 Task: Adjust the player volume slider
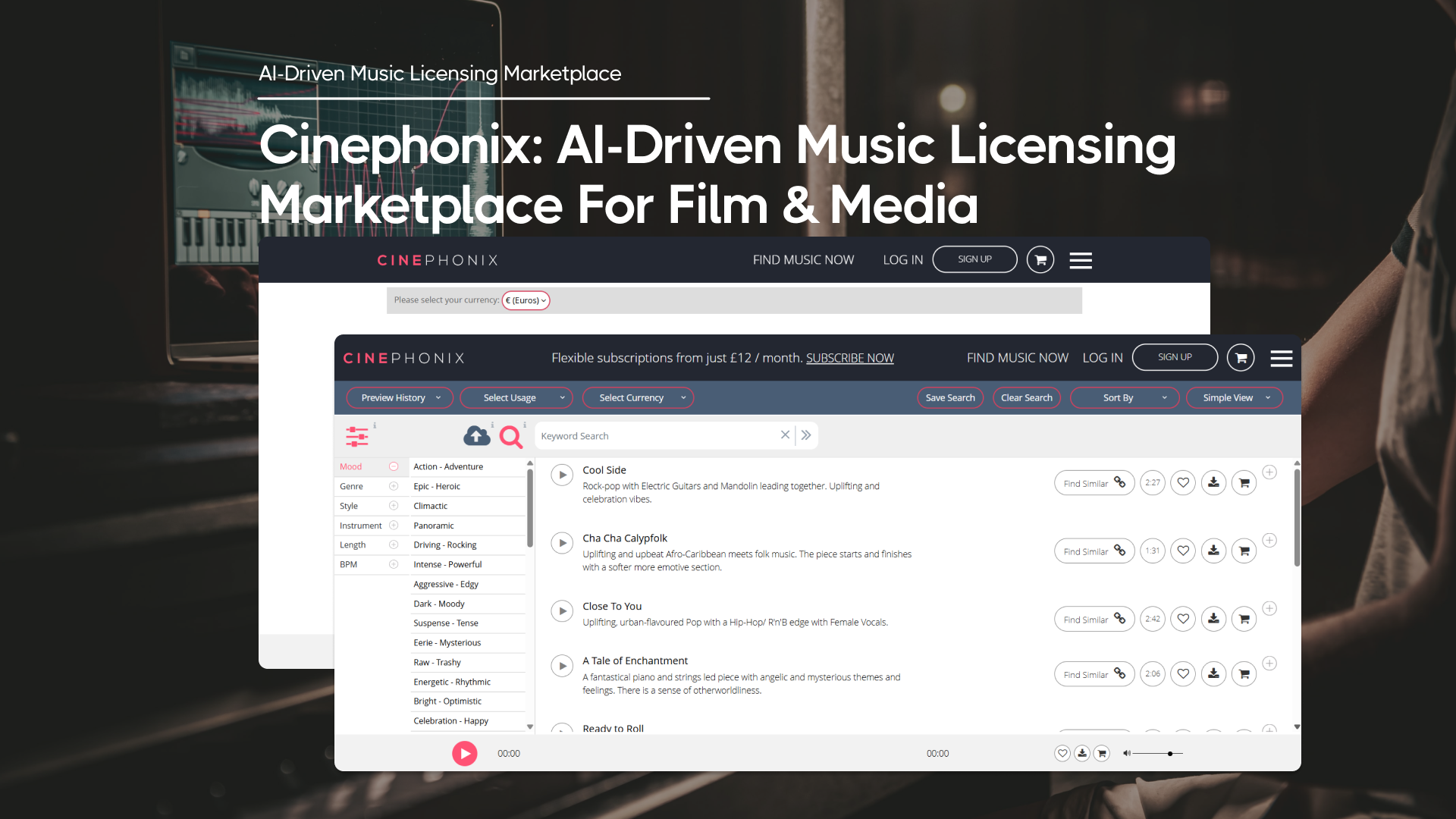(1170, 754)
